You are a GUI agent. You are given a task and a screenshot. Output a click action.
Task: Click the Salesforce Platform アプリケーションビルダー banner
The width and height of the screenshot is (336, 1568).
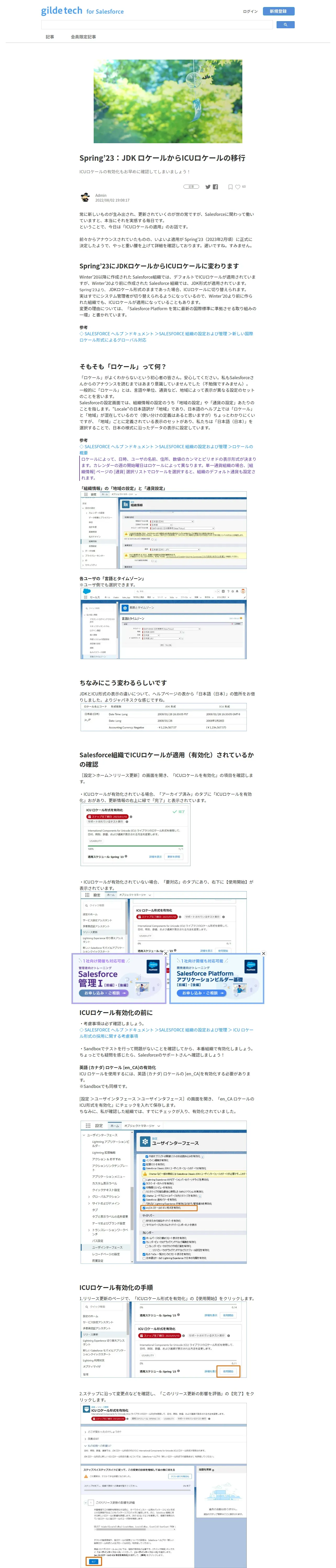216,978
